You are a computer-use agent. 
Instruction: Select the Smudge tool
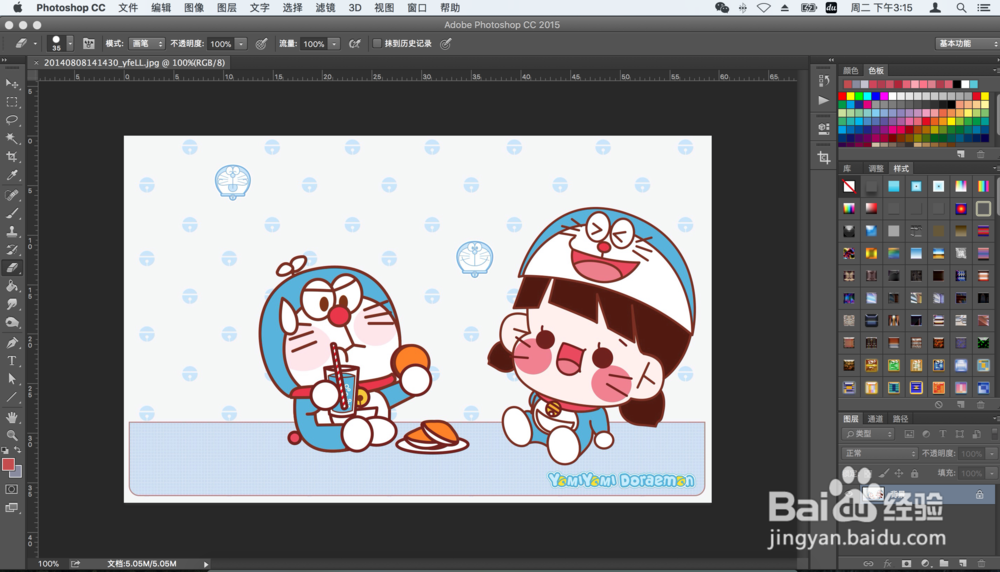(x=12, y=305)
